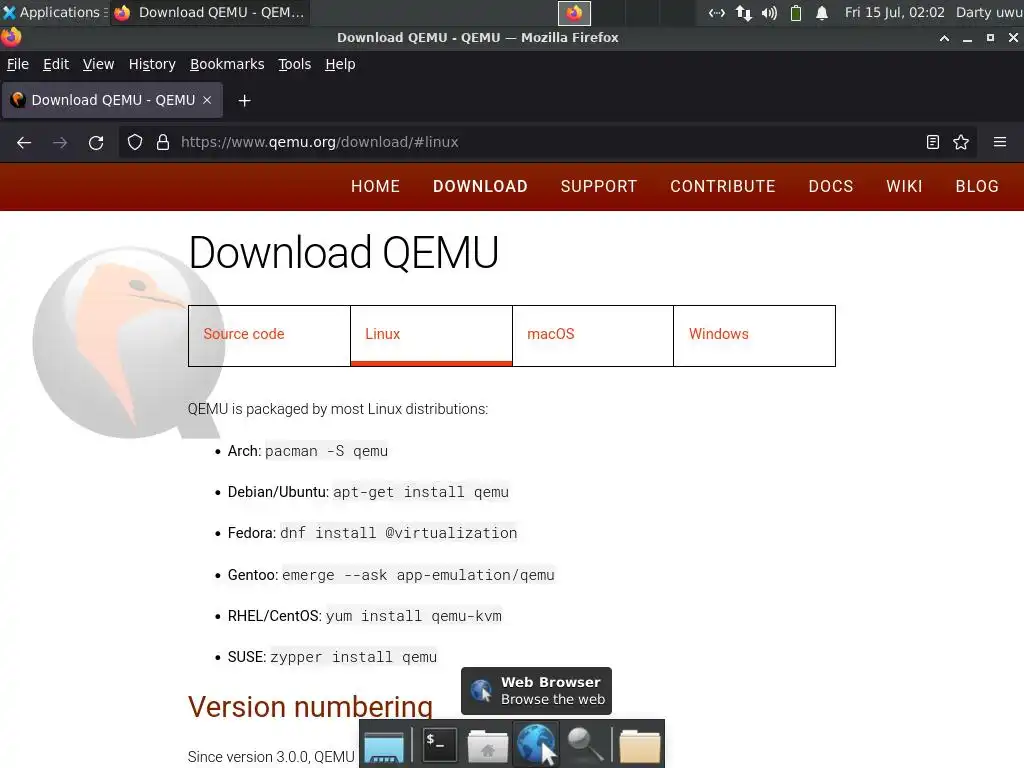The width and height of the screenshot is (1024, 768).
Task: Open the Help menu
Action: point(340,64)
